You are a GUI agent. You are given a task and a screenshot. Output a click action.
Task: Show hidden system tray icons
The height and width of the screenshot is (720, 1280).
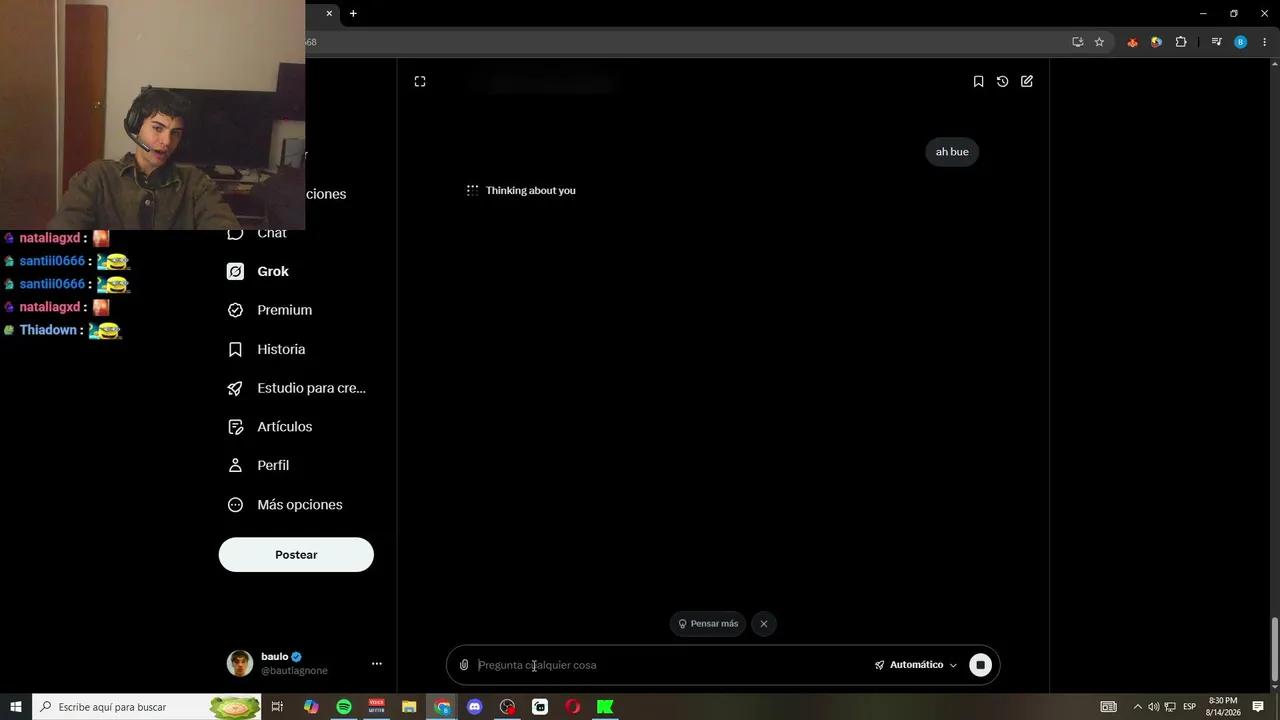1137,707
